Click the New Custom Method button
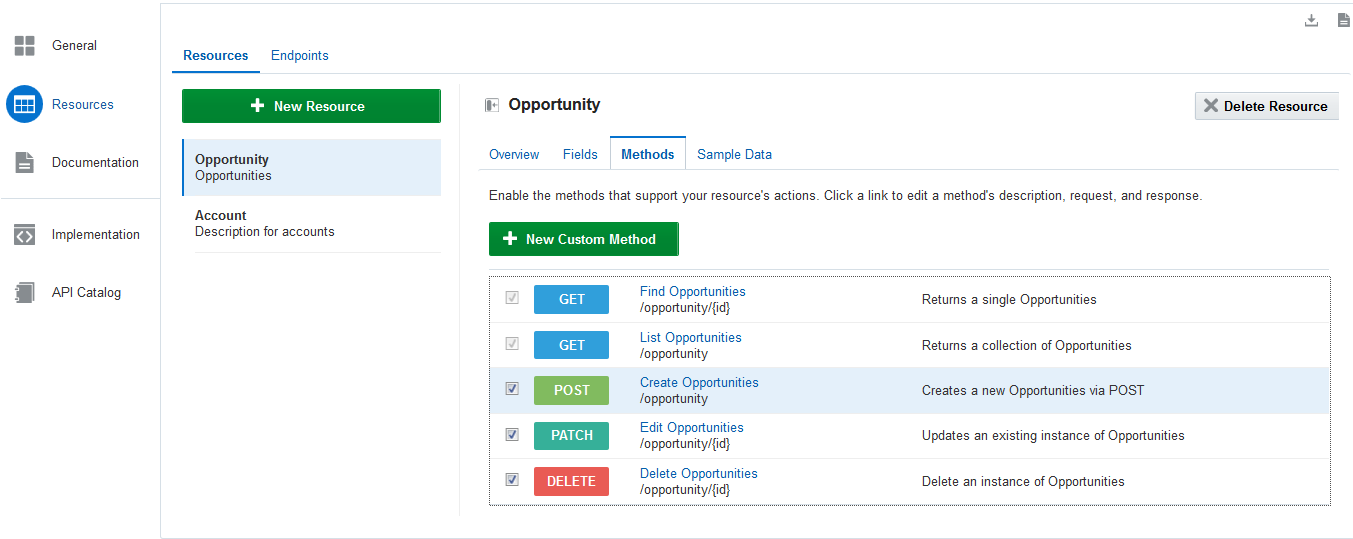This screenshot has width=1353, height=539. pyautogui.click(x=583, y=239)
